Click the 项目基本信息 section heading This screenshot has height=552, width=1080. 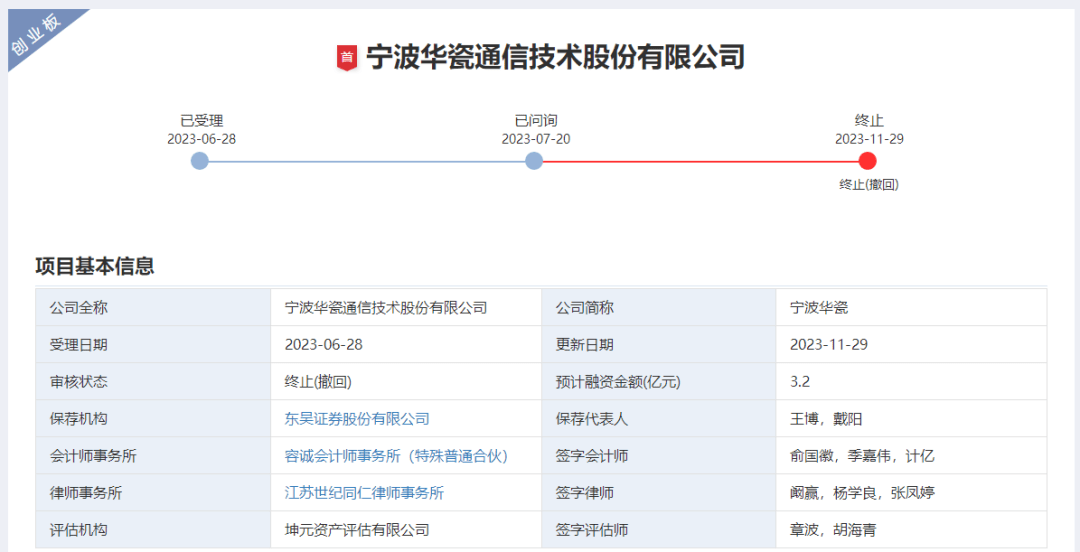click(x=95, y=266)
